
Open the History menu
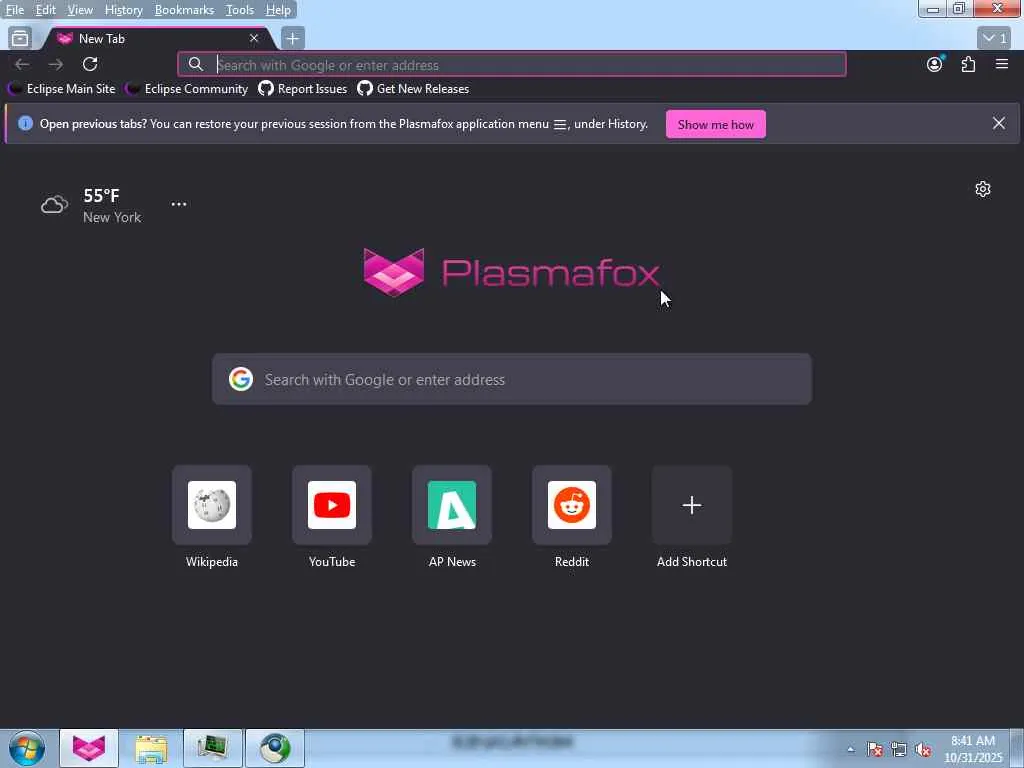[123, 10]
